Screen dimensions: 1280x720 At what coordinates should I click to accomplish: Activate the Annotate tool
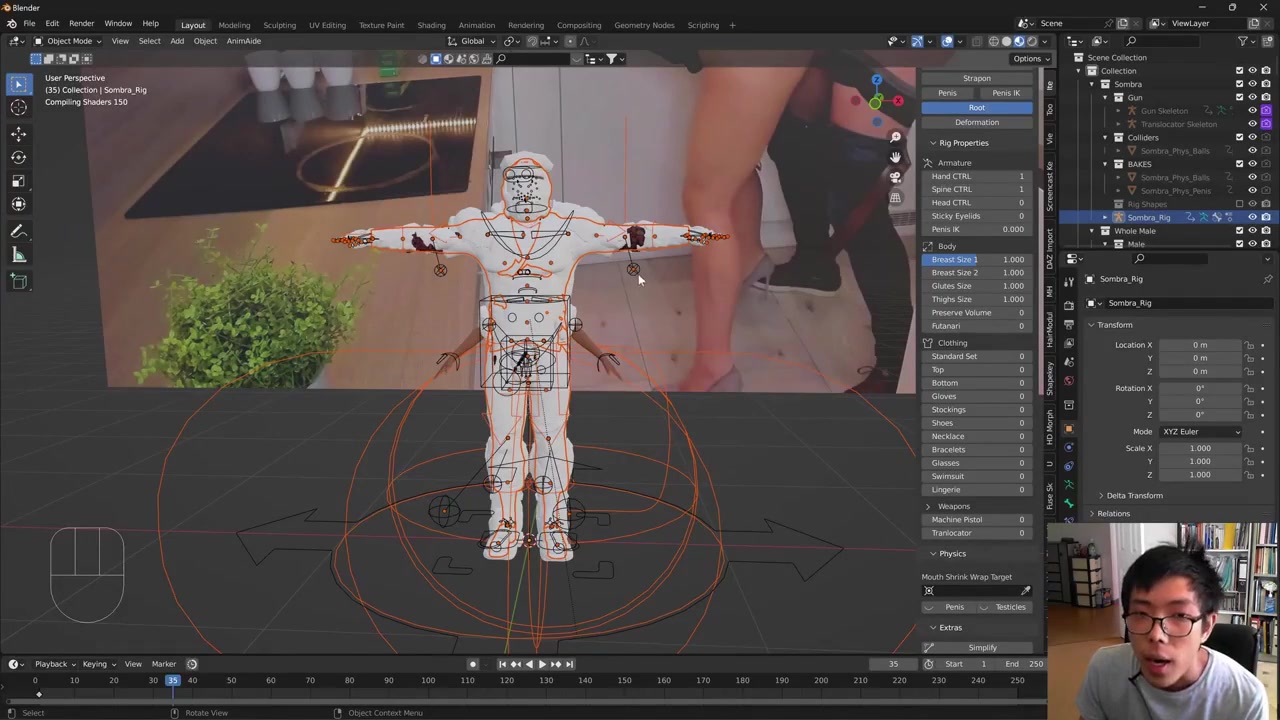18,231
